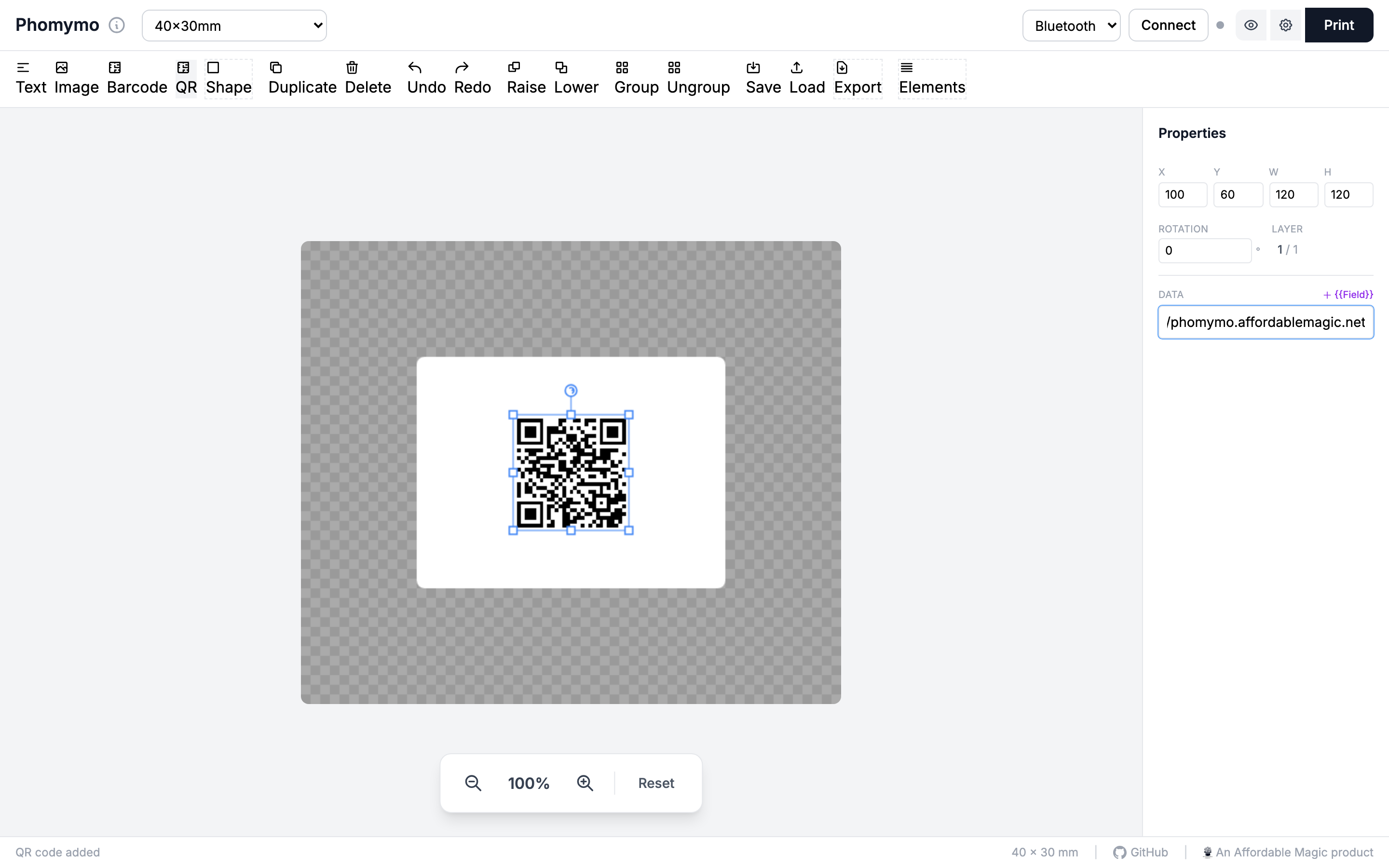Deselect the QR tool in the toolbar
This screenshot has height=868, width=1389.
click(185, 78)
